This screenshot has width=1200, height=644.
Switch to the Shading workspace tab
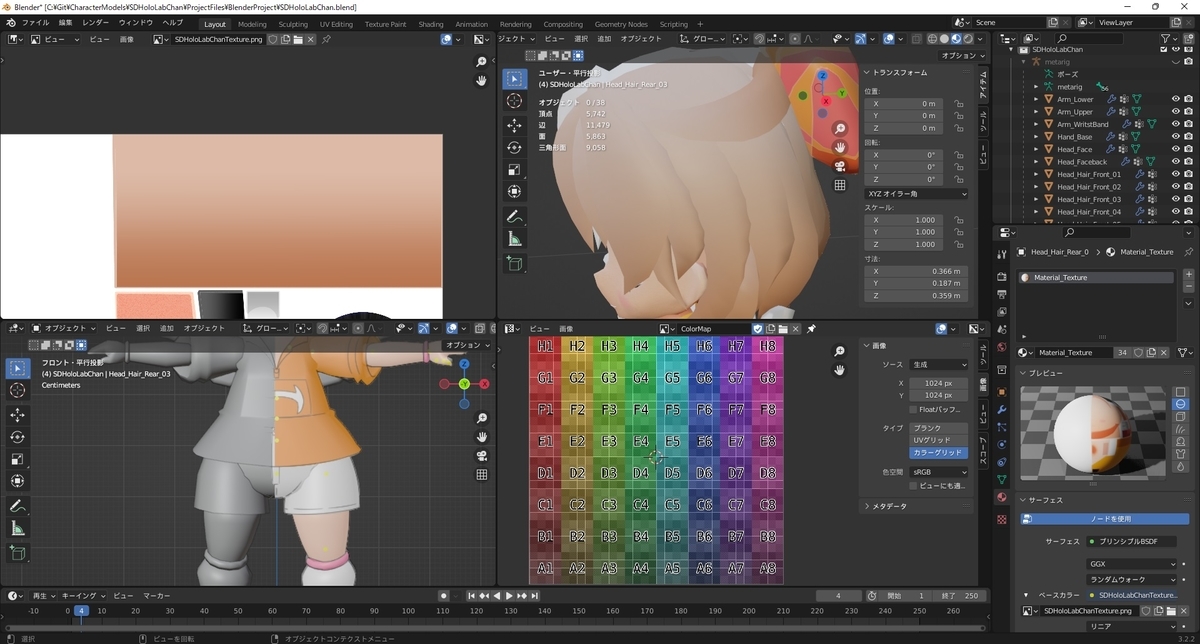[x=430, y=24]
